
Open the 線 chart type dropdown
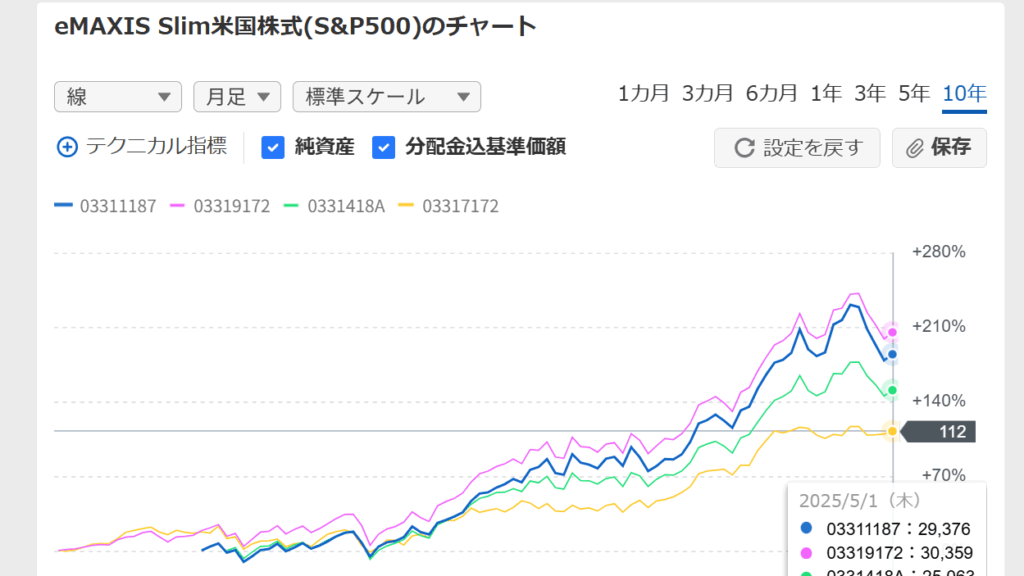[118, 97]
